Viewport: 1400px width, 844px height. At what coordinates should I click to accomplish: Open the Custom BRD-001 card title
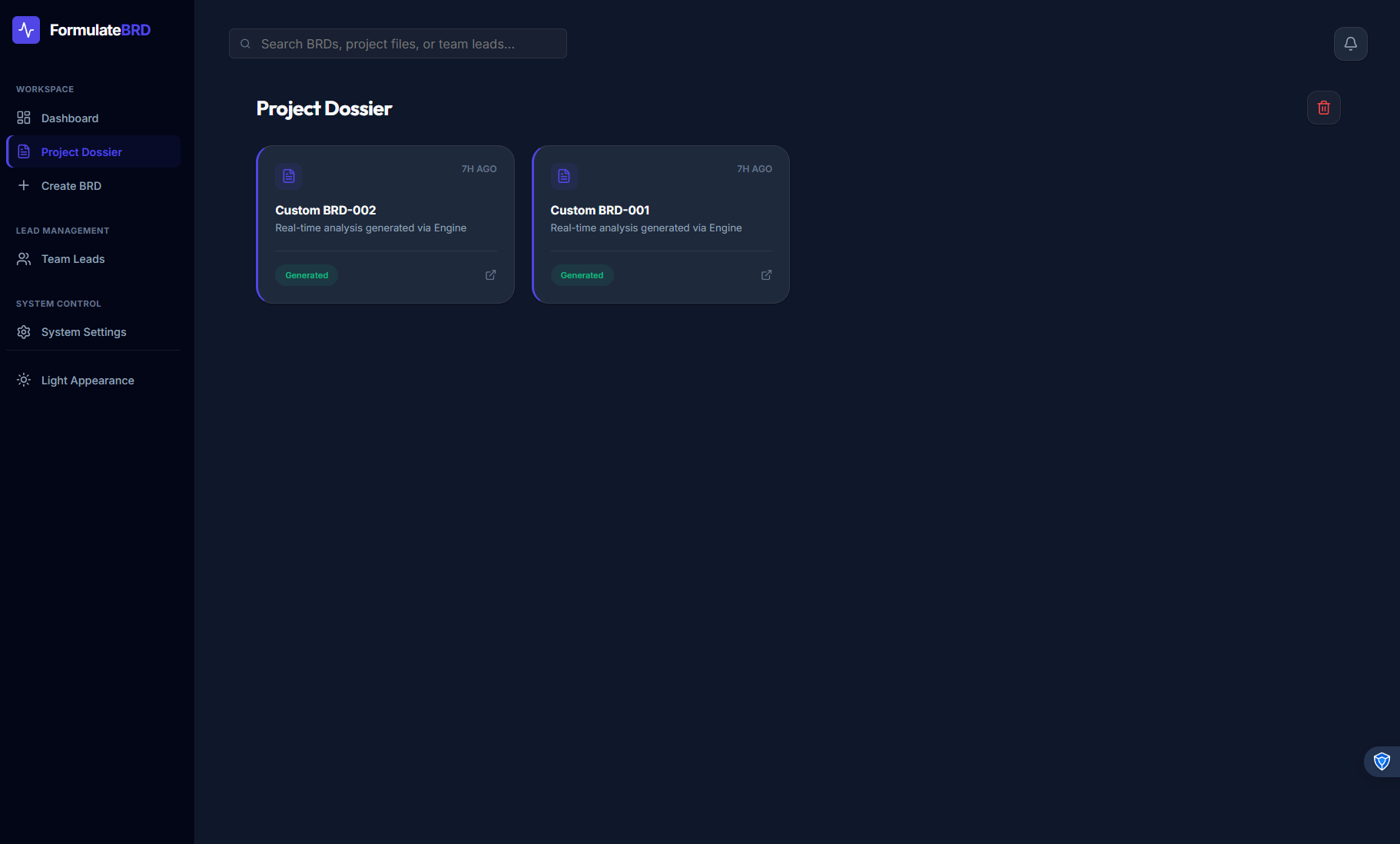600,211
